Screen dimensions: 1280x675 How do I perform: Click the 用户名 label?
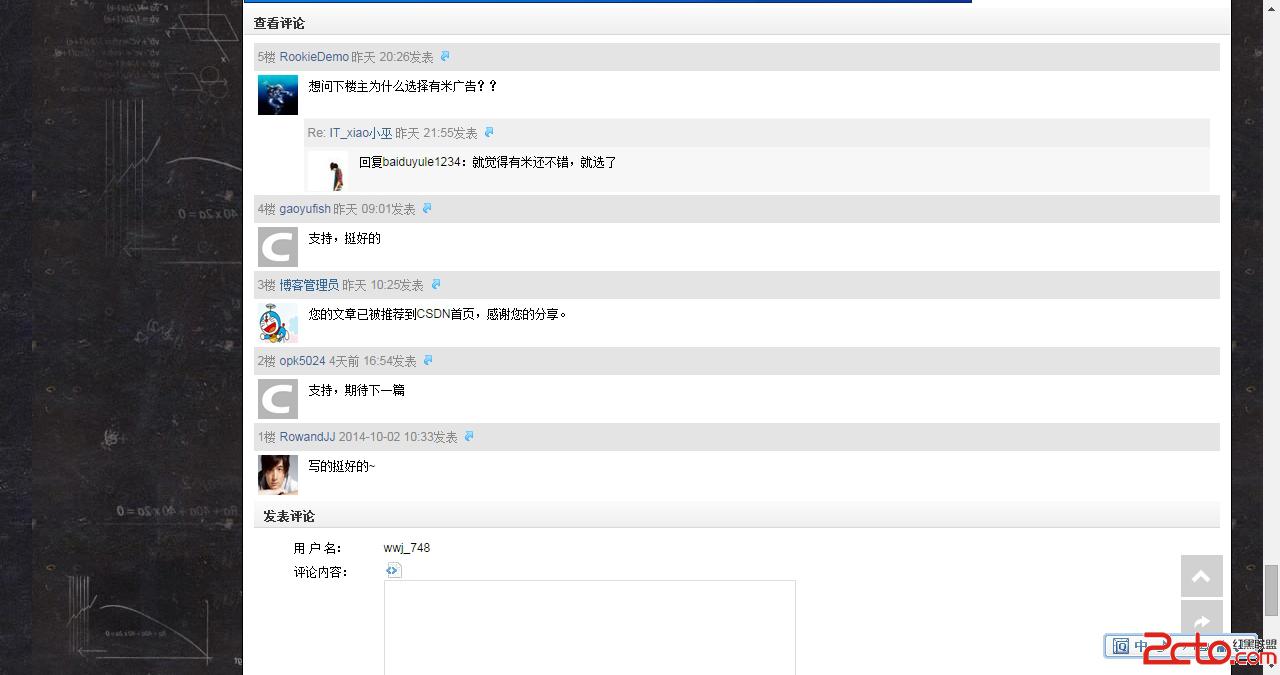coord(318,548)
